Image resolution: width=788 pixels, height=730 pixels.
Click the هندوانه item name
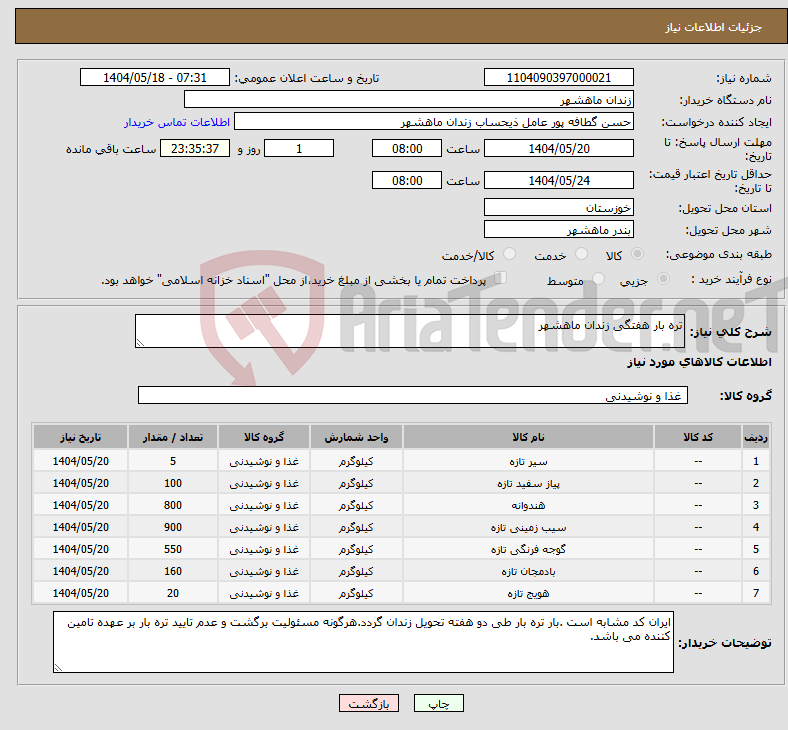pyautogui.click(x=528, y=505)
